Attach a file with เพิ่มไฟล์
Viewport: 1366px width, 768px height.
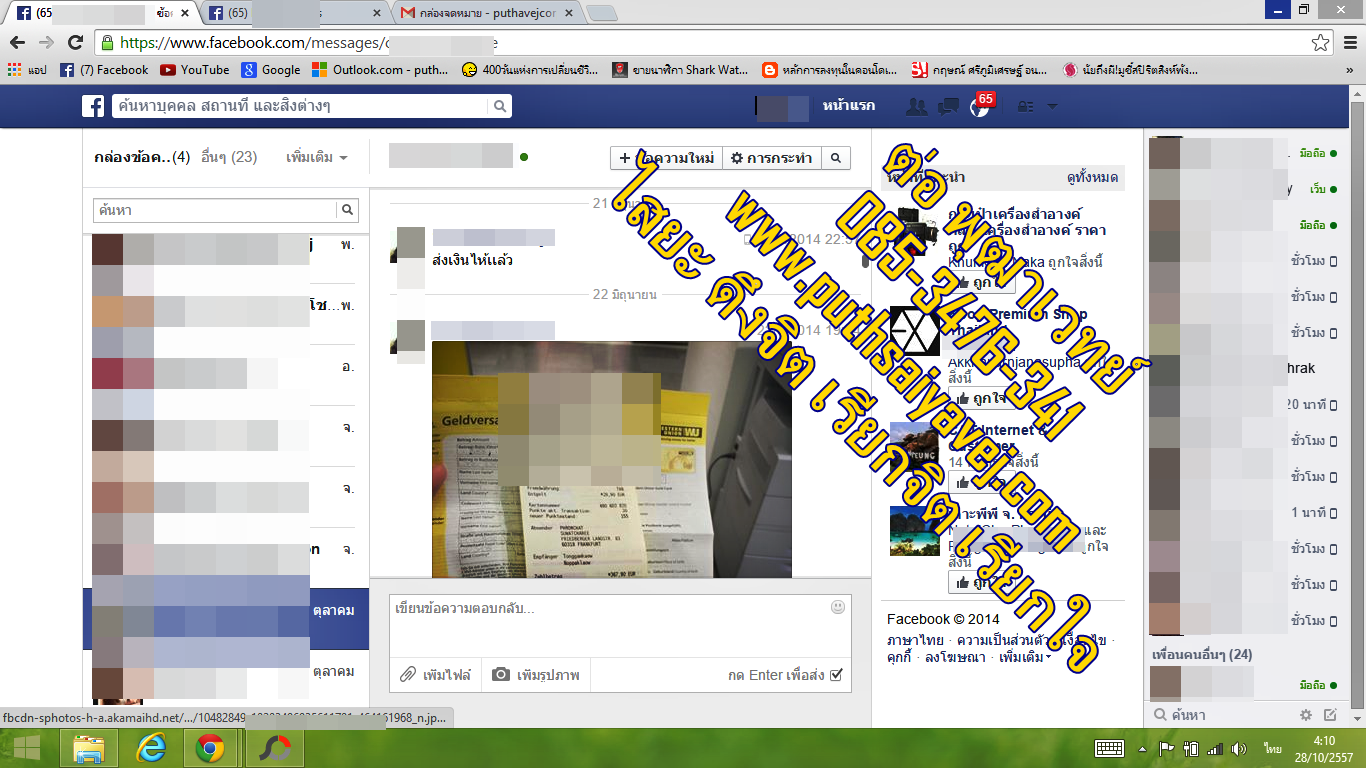click(x=436, y=675)
